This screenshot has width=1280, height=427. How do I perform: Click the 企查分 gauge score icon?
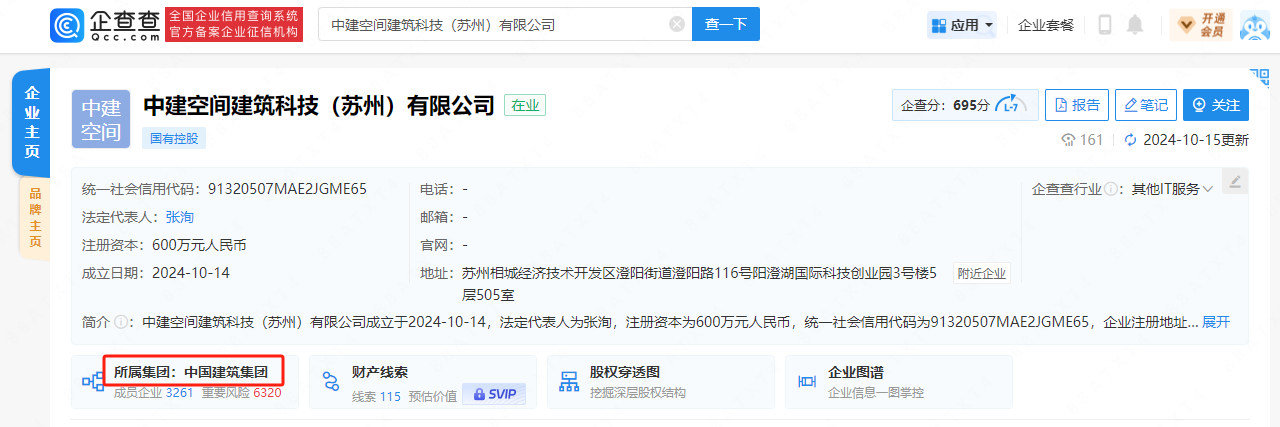tap(1011, 105)
